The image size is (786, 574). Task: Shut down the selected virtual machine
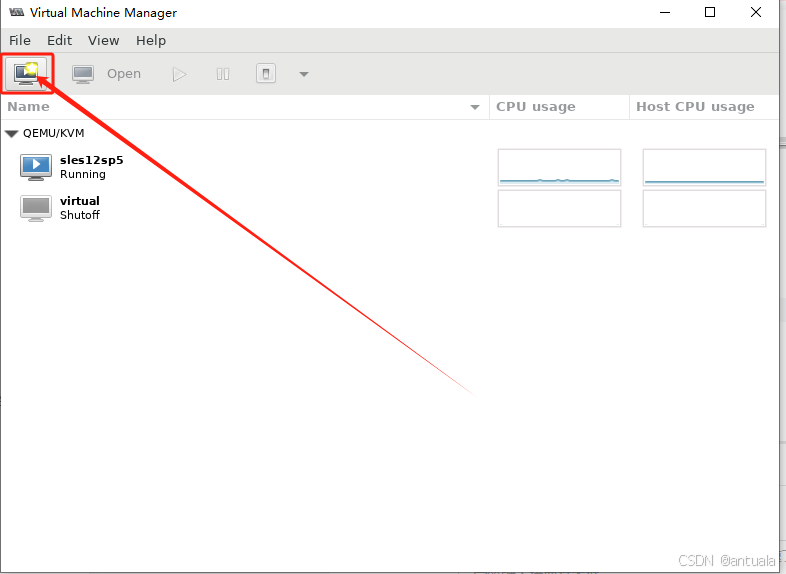[266, 74]
